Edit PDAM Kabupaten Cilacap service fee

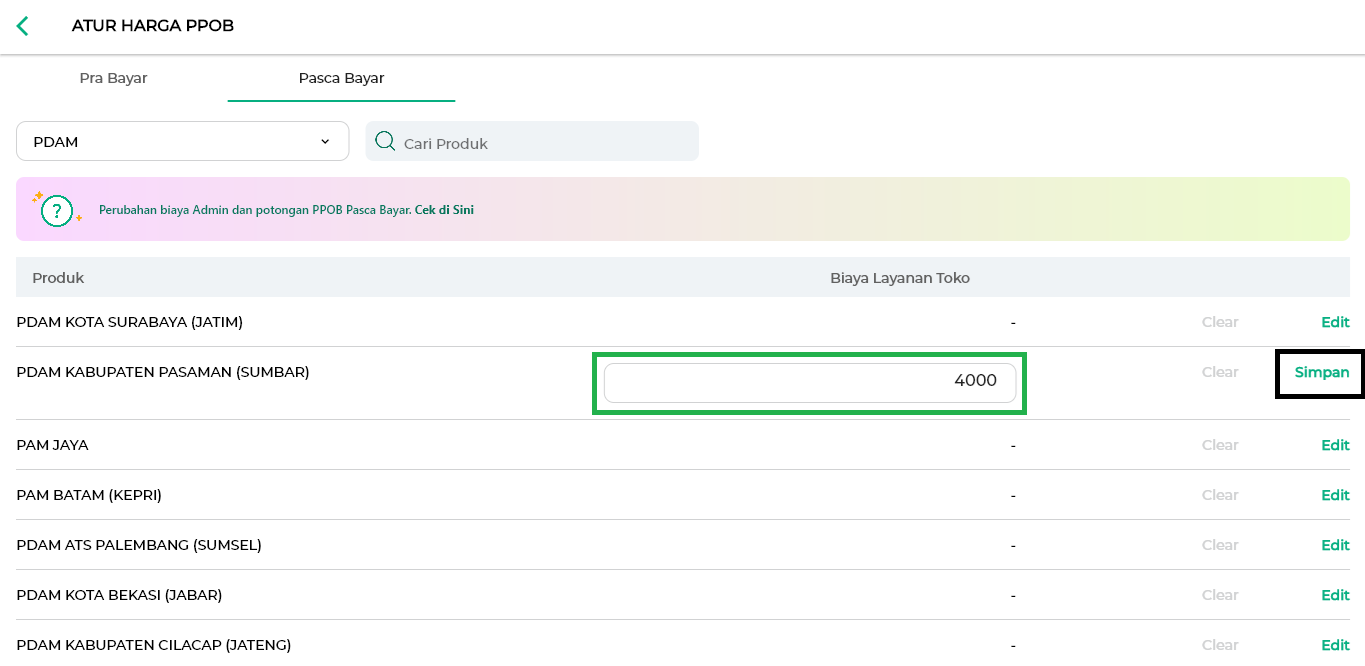click(1335, 645)
